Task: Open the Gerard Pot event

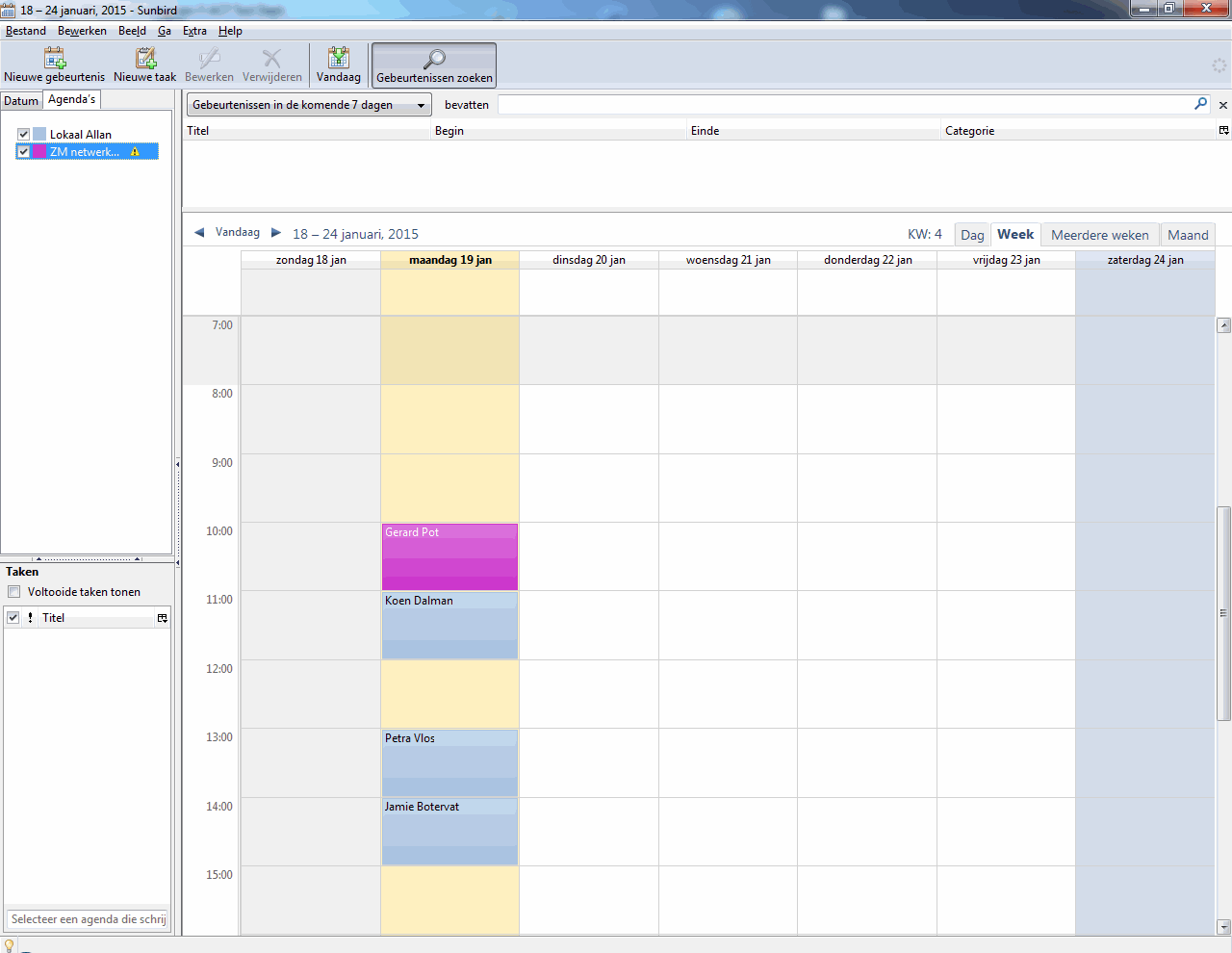Action: 449,556
